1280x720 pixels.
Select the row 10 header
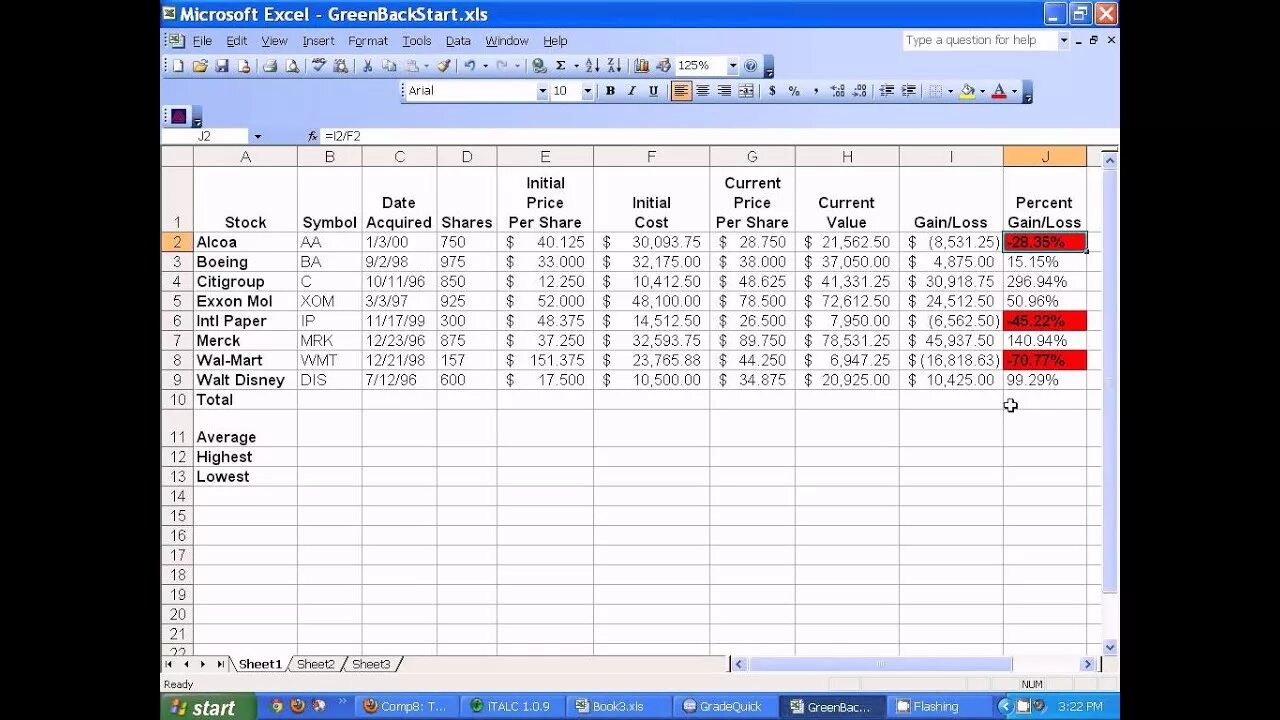click(x=177, y=400)
